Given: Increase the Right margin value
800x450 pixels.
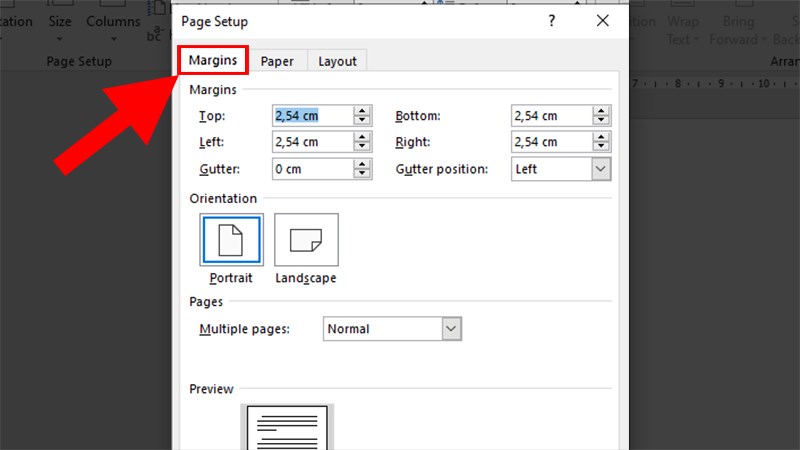Looking at the screenshot, I should point(601,137).
